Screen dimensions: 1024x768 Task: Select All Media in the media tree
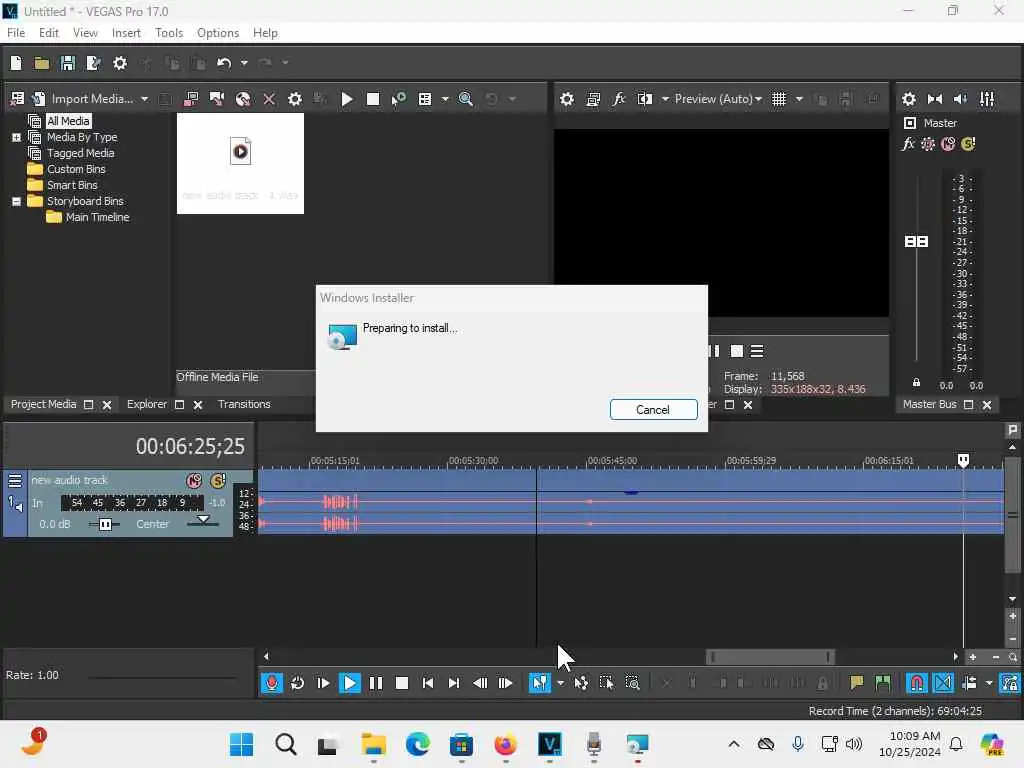tap(69, 121)
